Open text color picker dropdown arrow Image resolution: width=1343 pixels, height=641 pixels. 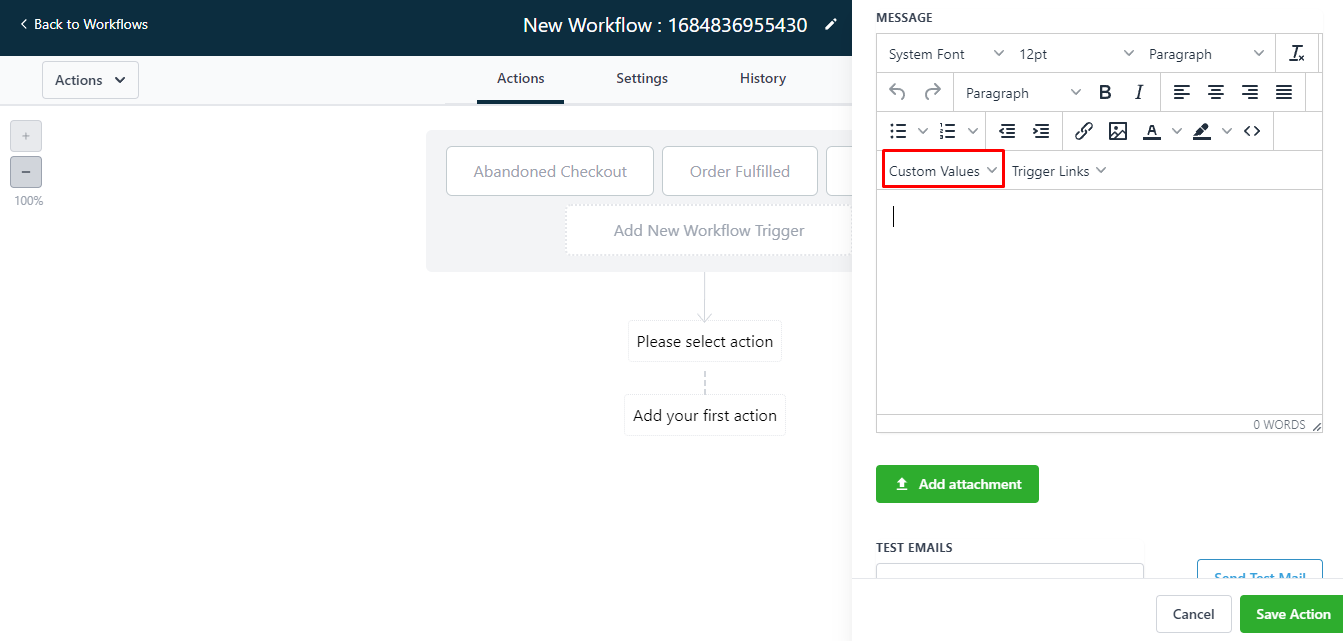pos(1177,131)
